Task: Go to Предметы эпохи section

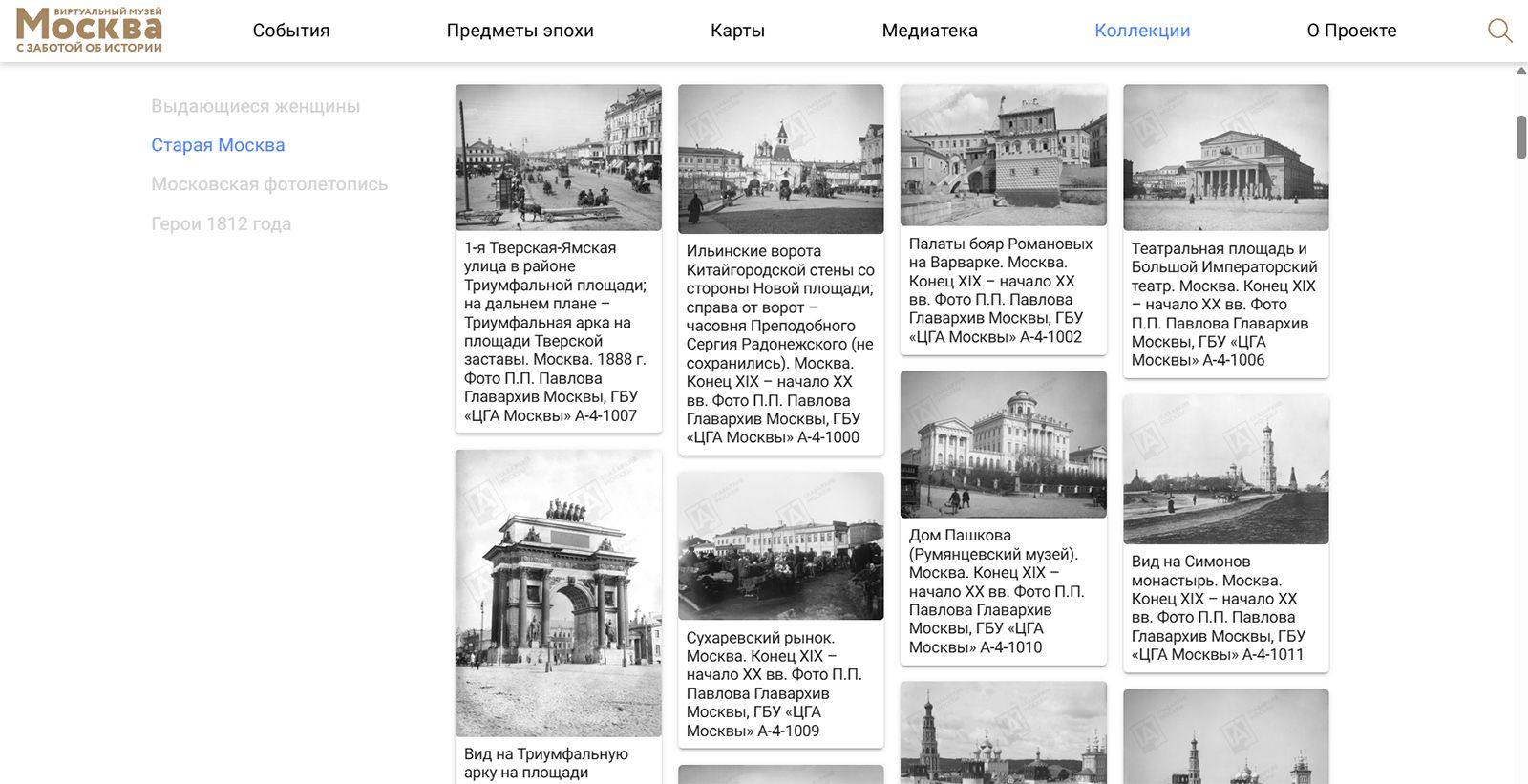Action: pos(520,31)
